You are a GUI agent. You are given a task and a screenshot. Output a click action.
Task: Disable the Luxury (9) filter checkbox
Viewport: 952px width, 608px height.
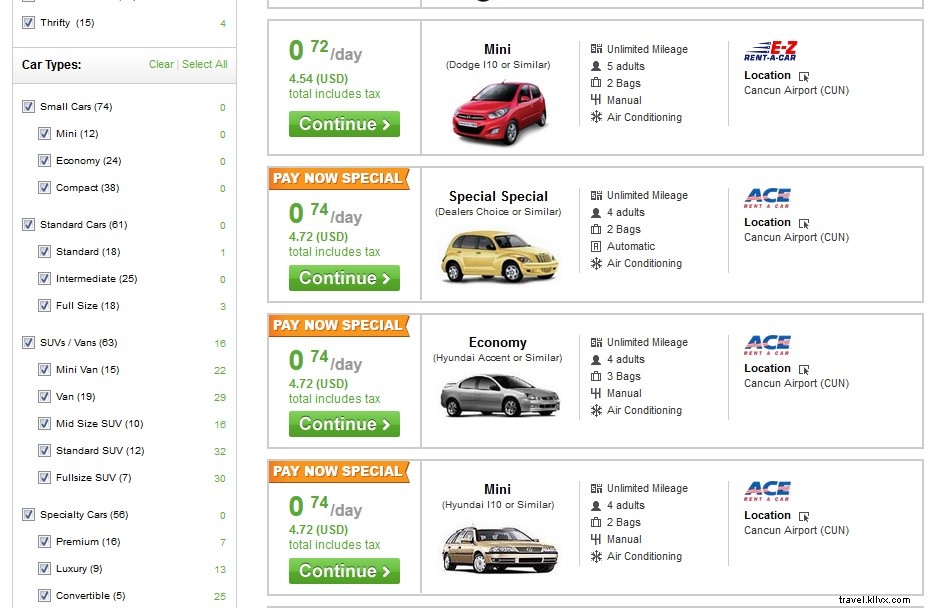tap(44, 569)
